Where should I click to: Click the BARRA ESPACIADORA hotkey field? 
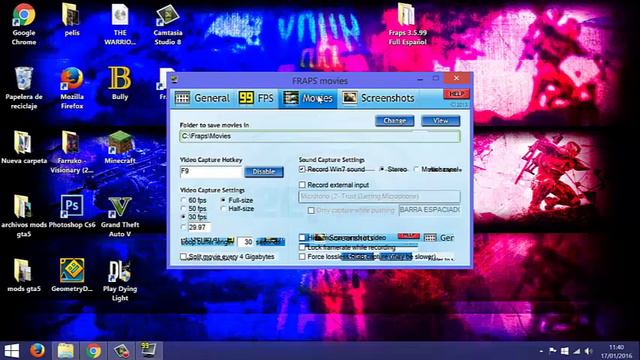[429, 210]
